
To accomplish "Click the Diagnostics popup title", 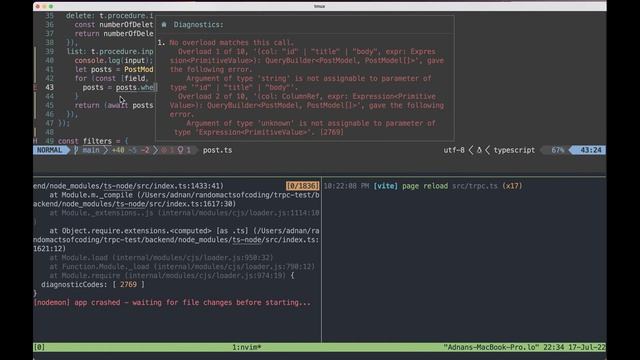I will point(198,24).
